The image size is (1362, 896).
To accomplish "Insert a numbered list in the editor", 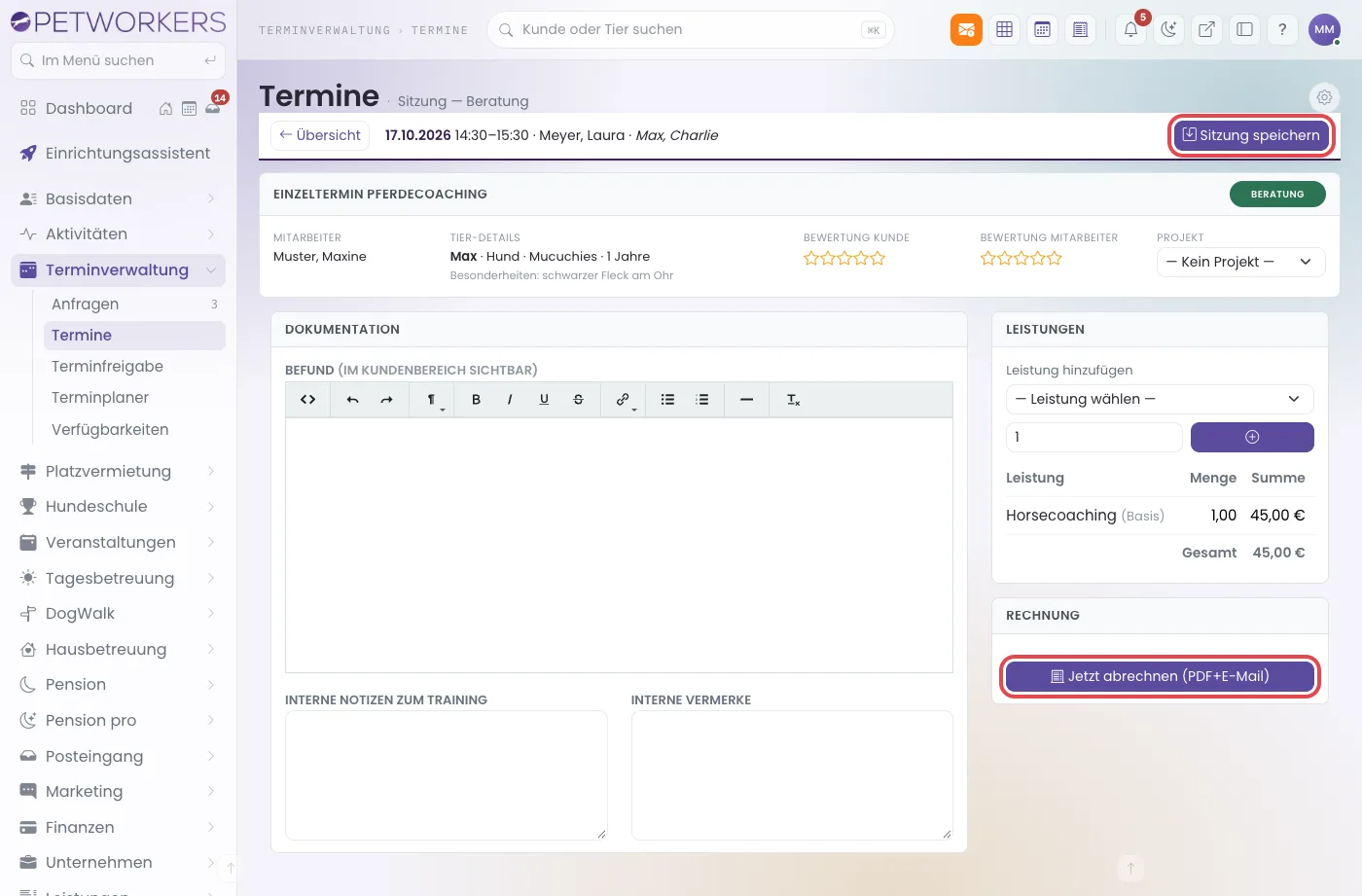I will coord(702,400).
